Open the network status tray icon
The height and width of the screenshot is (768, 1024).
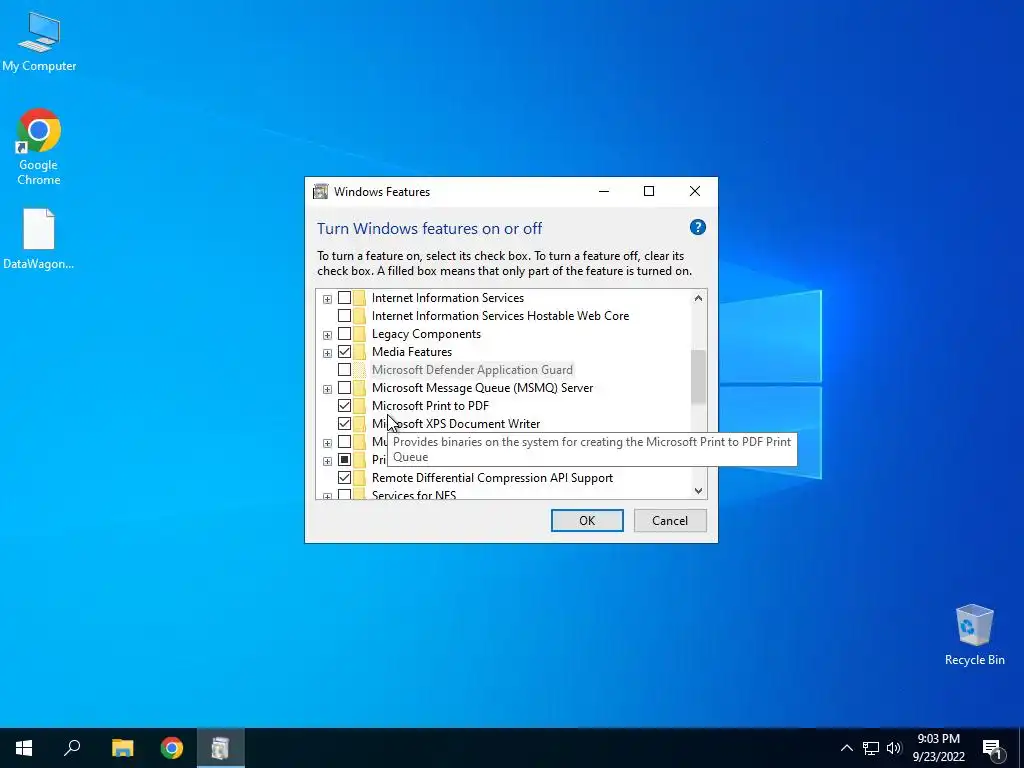click(x=871, y=748)
